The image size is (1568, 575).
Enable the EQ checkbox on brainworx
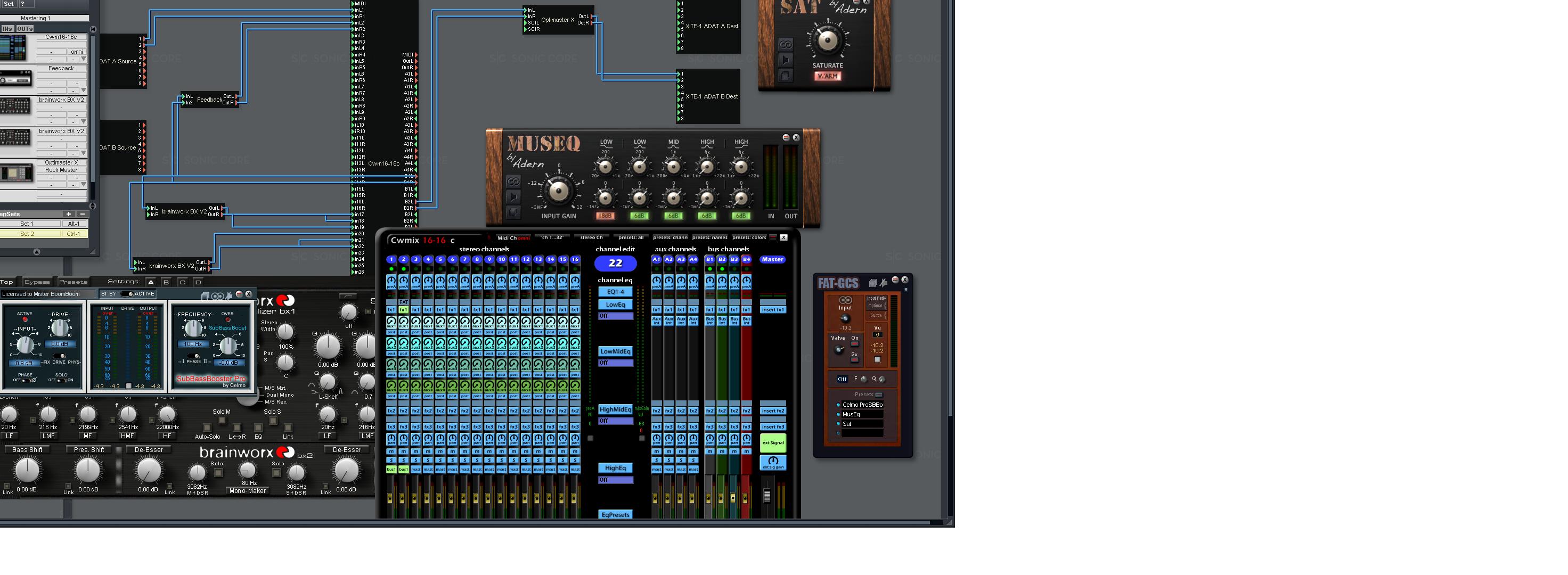(x=258, y=429)
